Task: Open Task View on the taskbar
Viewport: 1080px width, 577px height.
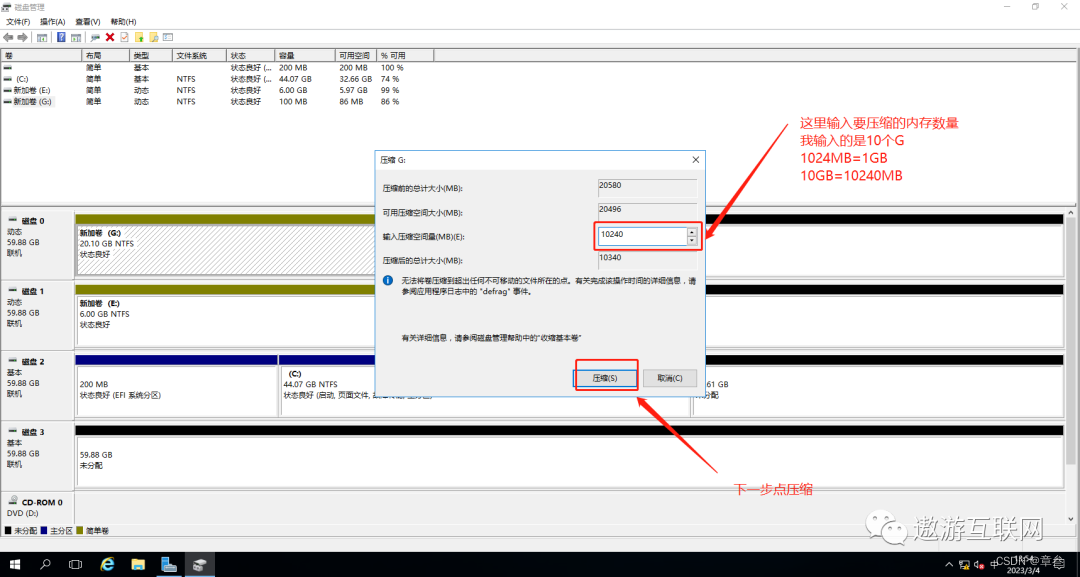Action: [76, 565]
